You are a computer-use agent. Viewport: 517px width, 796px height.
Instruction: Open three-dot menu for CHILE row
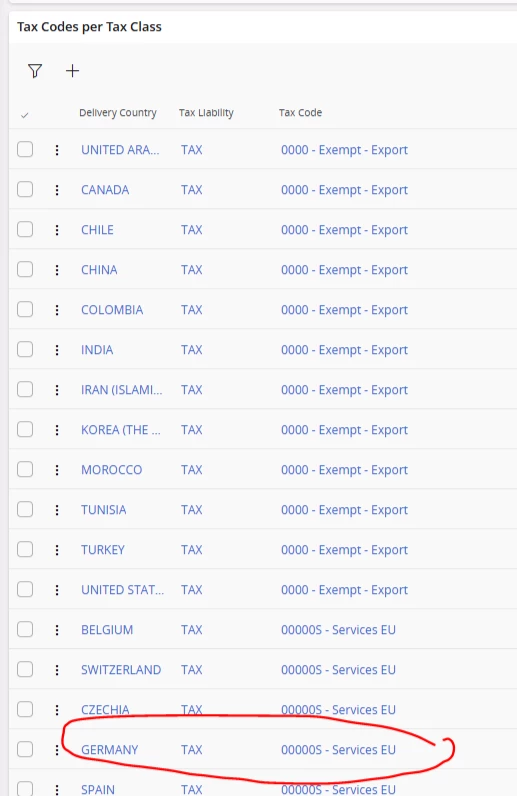(x=57, y=230)
